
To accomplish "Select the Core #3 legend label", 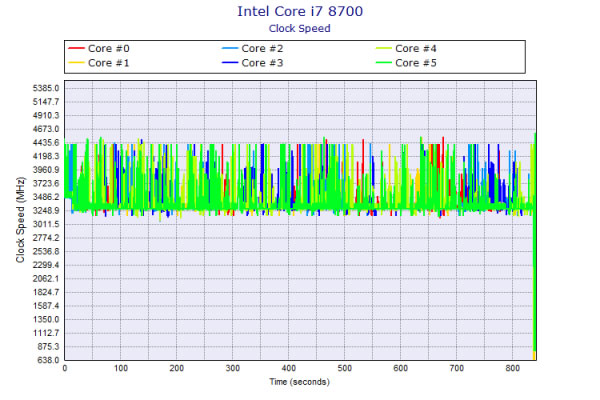I will [x=262, y=63].
